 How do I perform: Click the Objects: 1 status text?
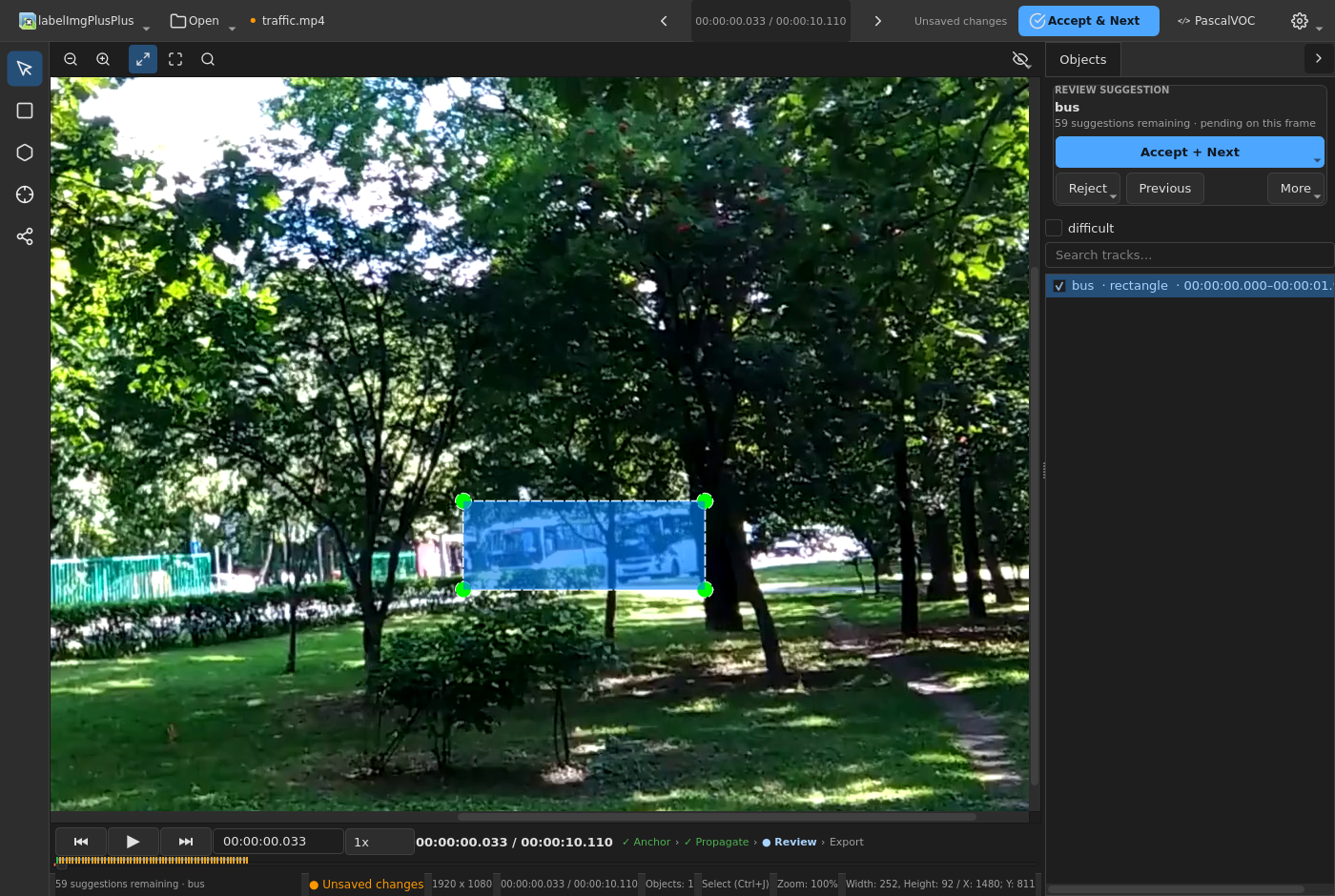(x=669, y=885)
